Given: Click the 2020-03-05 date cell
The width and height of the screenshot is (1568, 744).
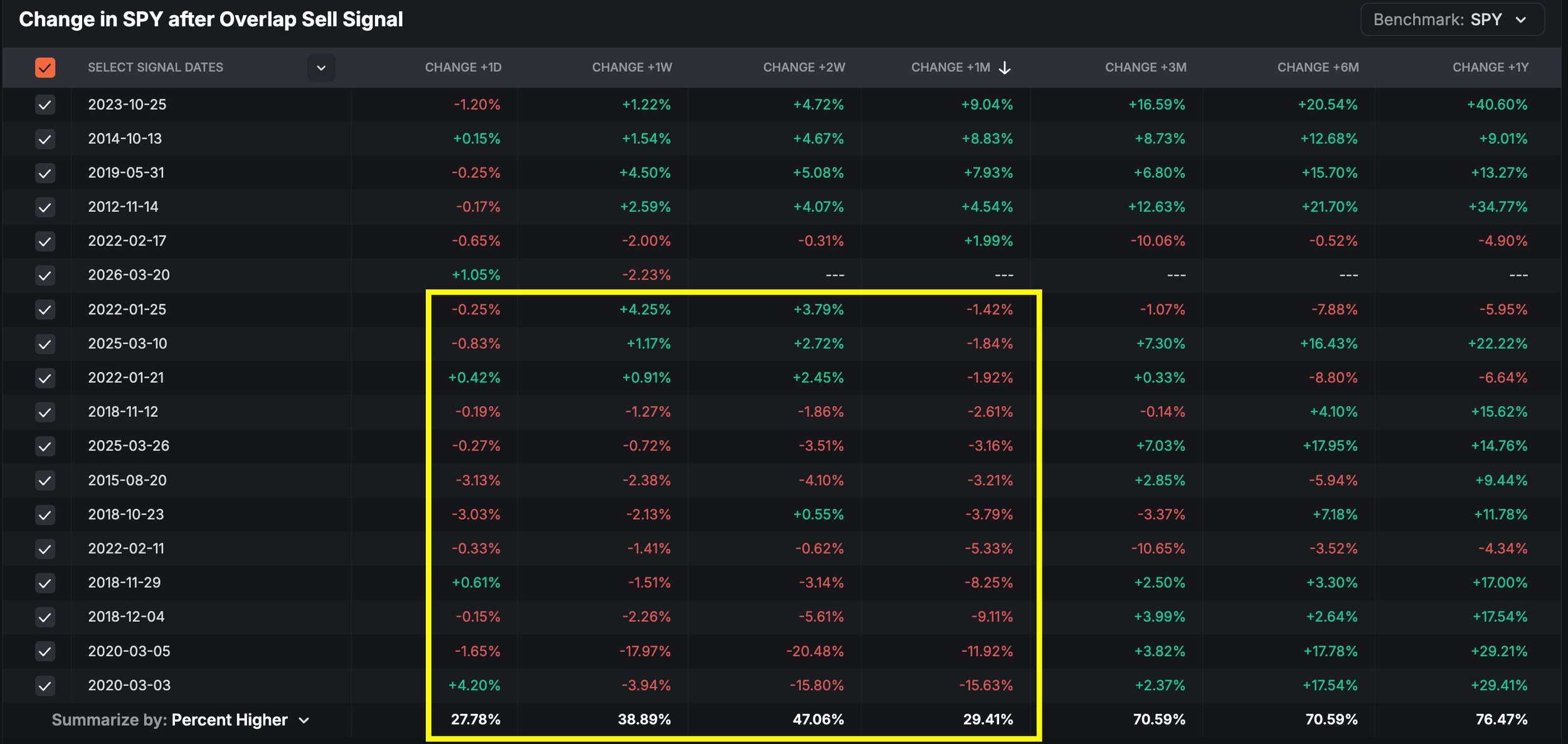Looking at the screenshot, I should coord(129,651).
